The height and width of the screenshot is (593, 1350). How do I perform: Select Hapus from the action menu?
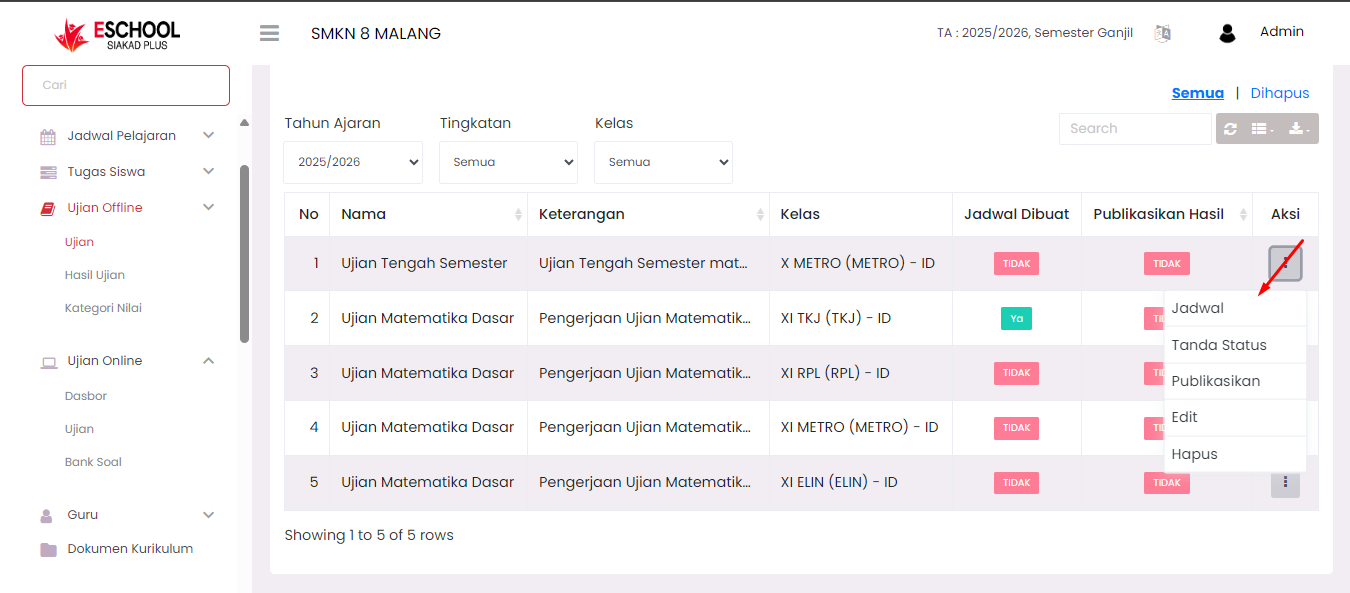click(1194, 454)
